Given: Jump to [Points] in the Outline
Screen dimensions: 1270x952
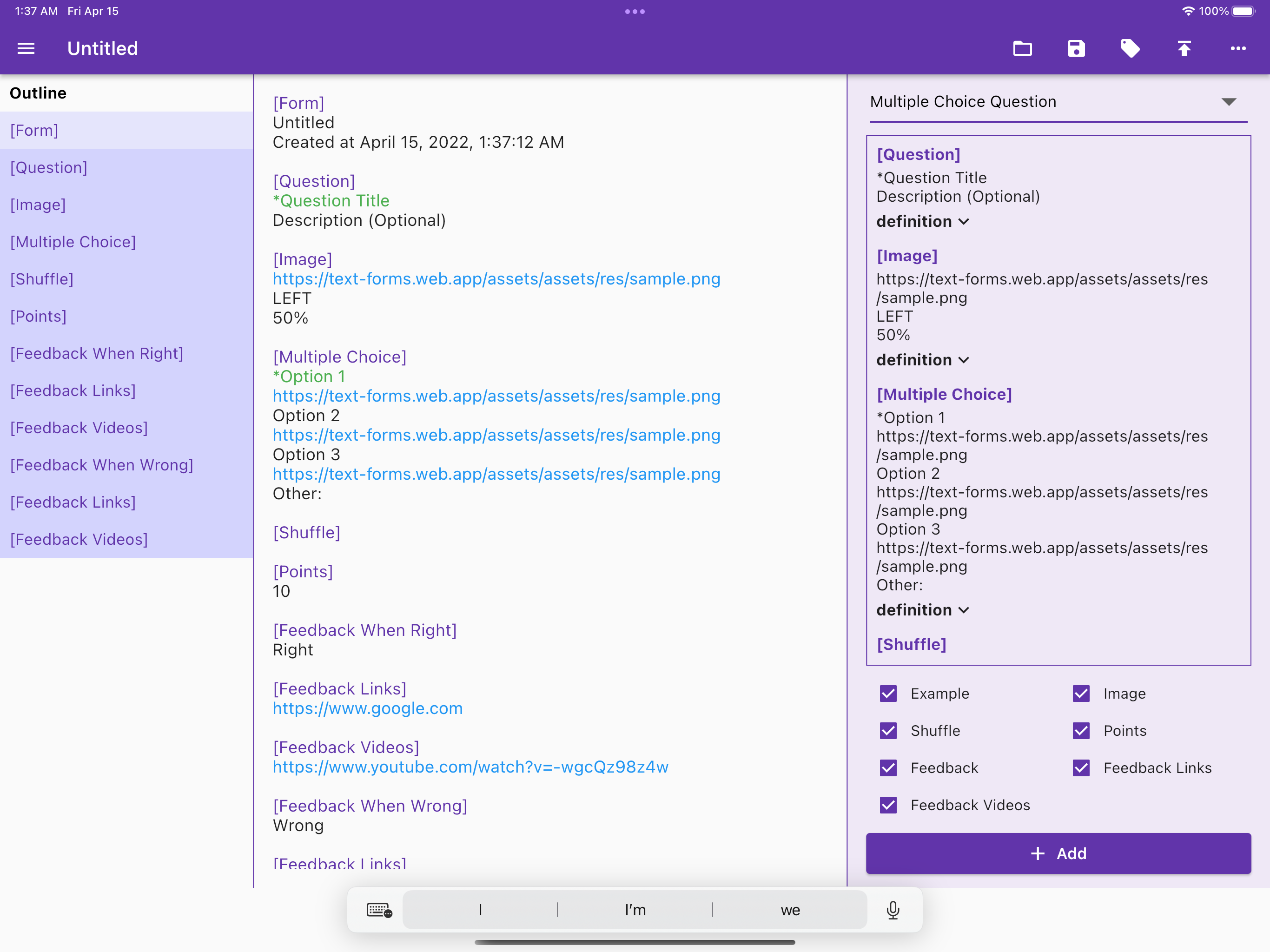Looking at the screenshot, I should (126, 317).
